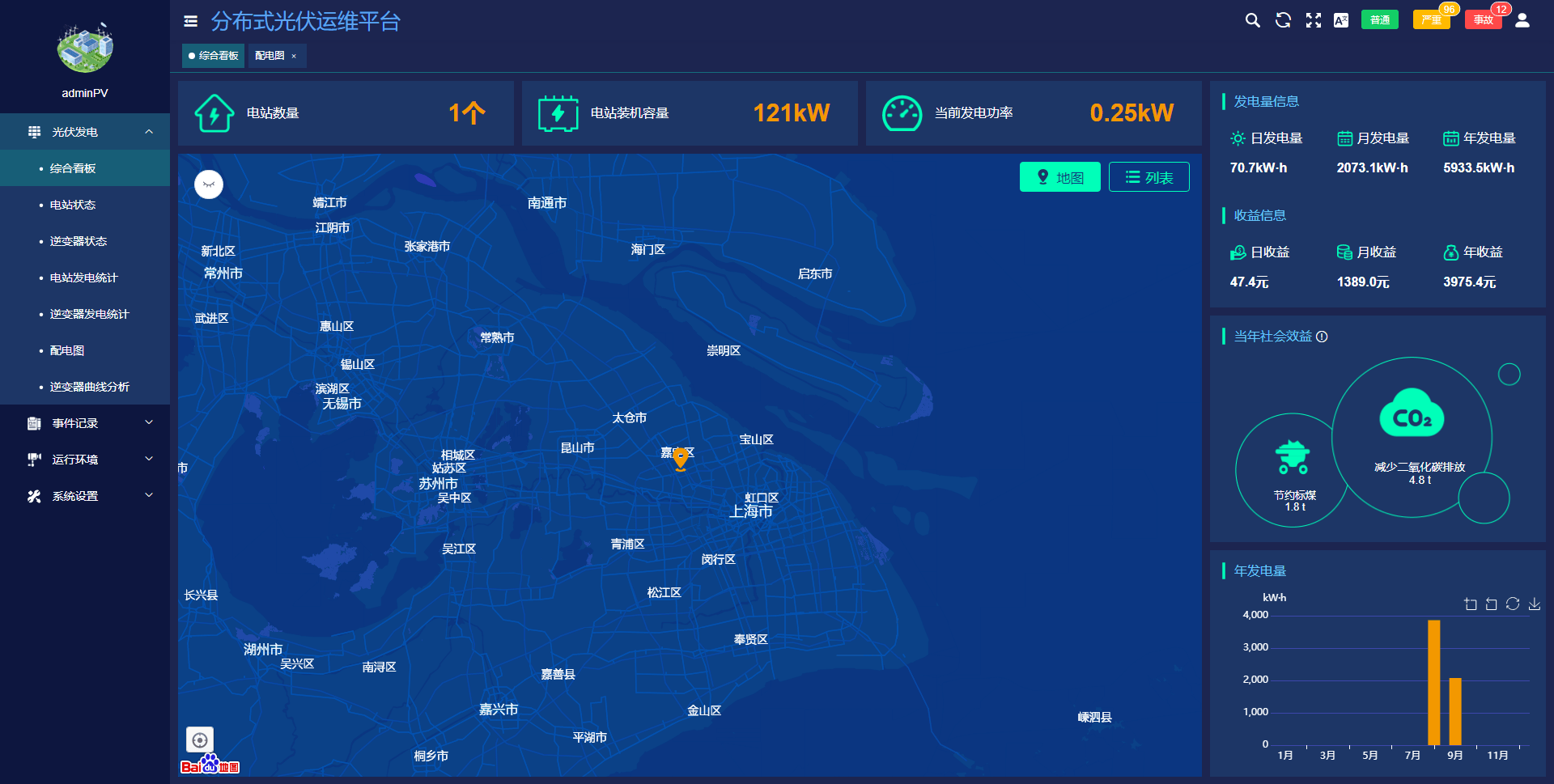Expand the 系统设置 sidebar menu
This screenshot has height=784, width=1554.
point(85,496)
